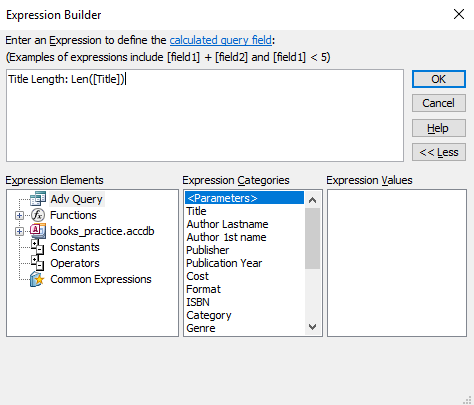Open the calculated query field link
Image resolution: width=474 pixels, height=405 pixels.
point(221,40)
